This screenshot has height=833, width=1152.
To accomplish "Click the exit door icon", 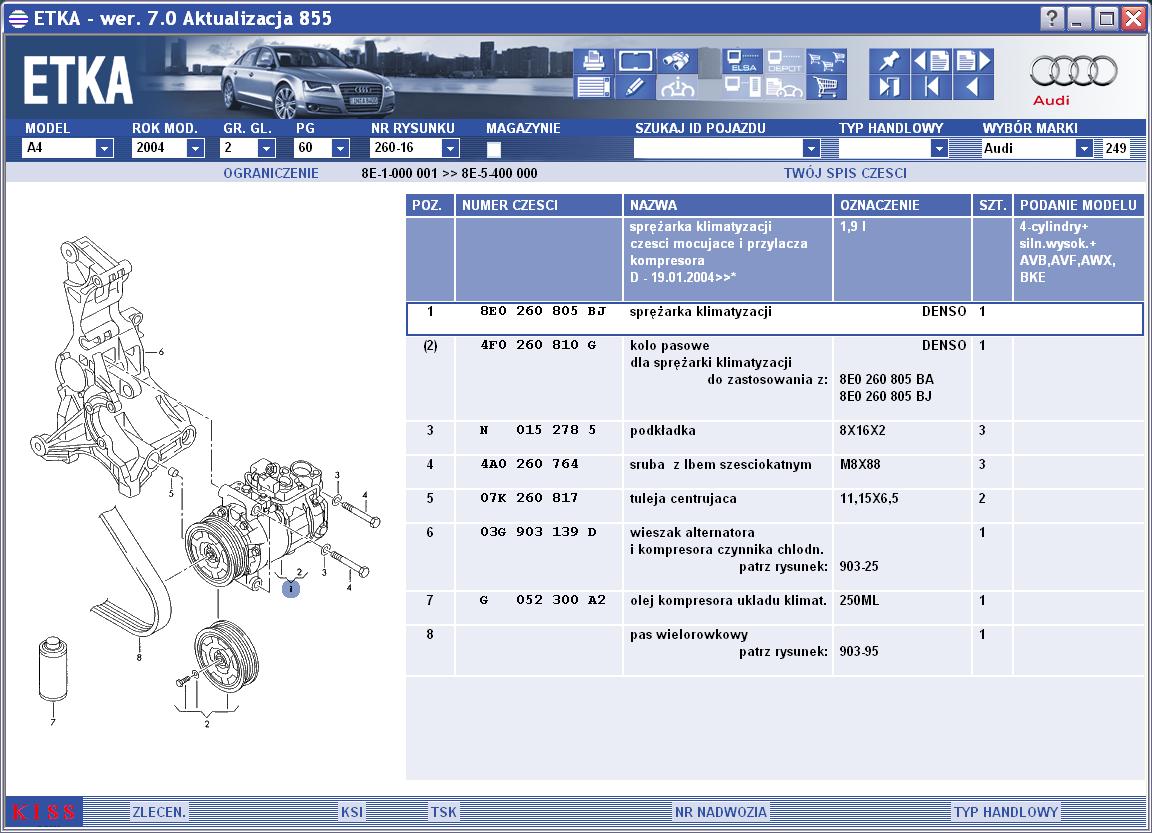I will pyautogui.click(x=889, y=87).
